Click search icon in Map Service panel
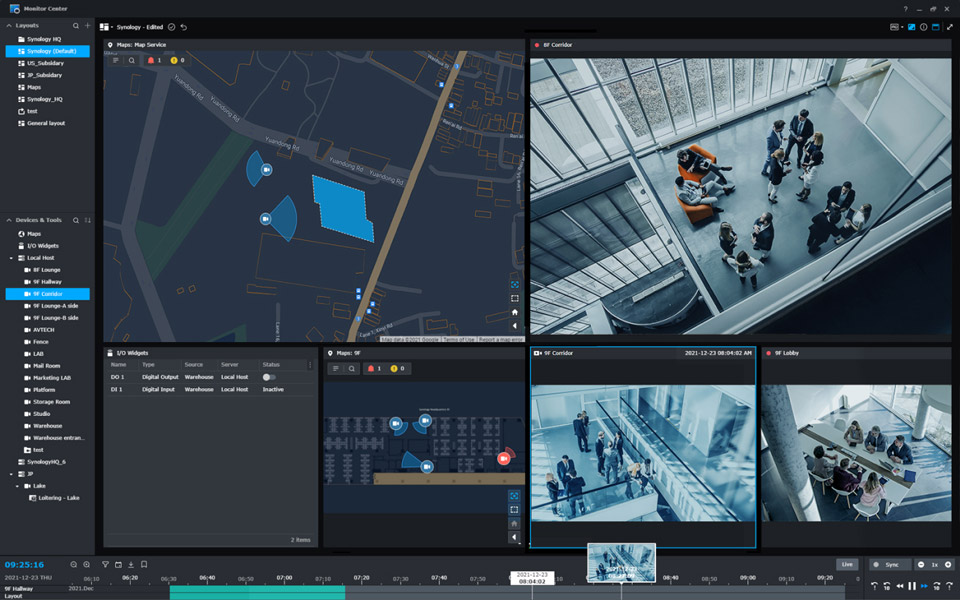This screenshot has width=960, height=600. [131, 60]
